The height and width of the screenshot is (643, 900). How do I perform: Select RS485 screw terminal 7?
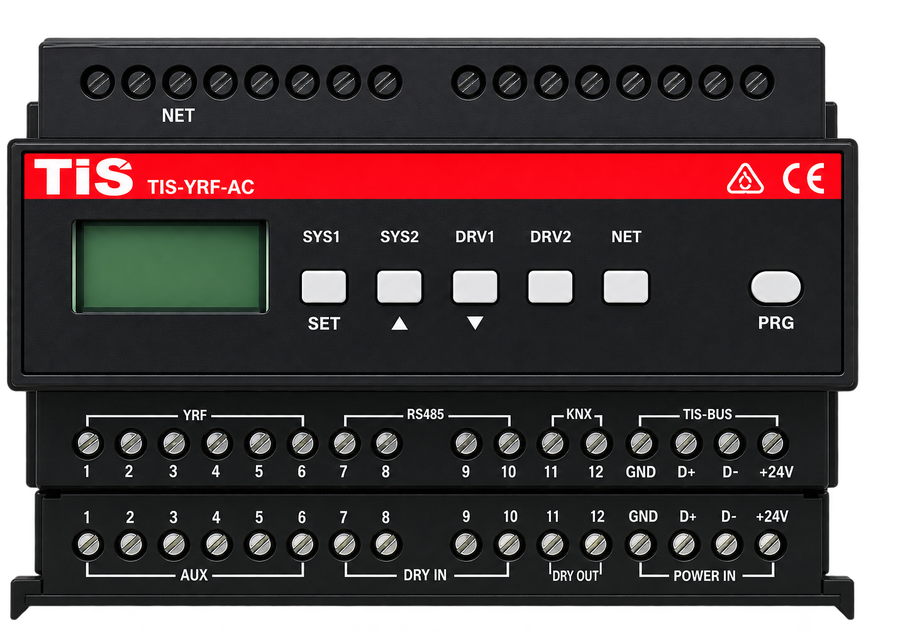click(x=344, y=443)
